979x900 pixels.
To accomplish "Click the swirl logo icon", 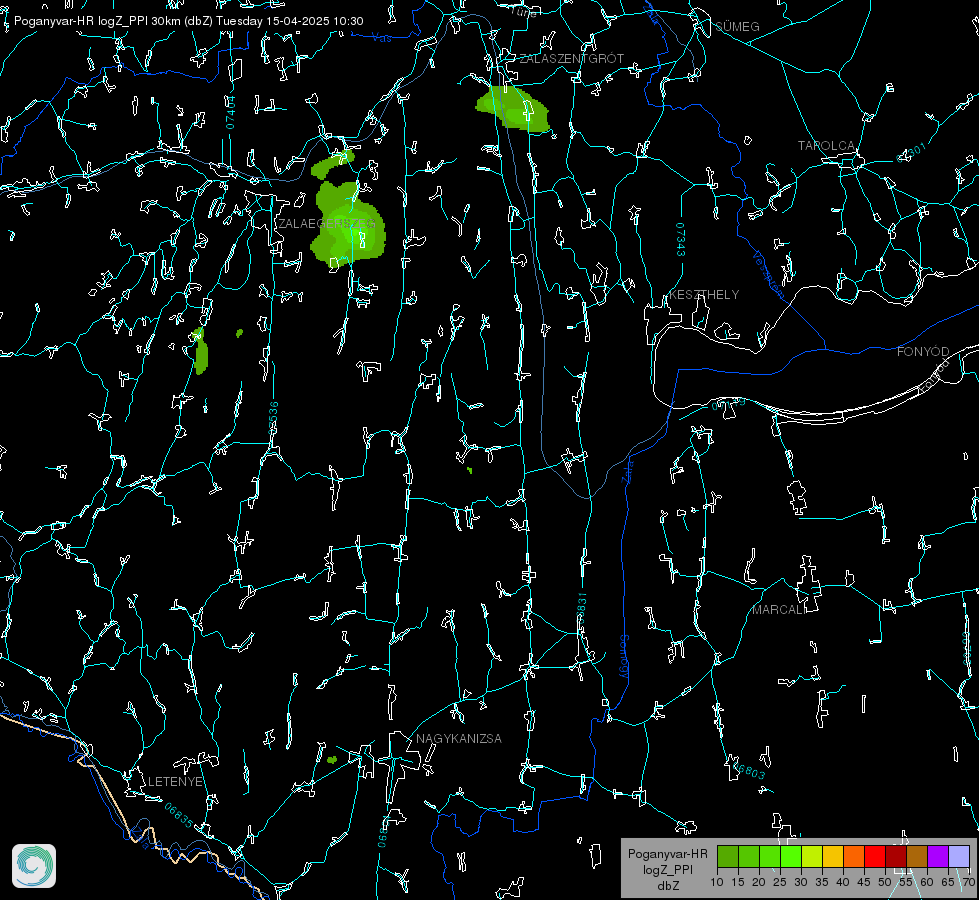I will (34, 866).
